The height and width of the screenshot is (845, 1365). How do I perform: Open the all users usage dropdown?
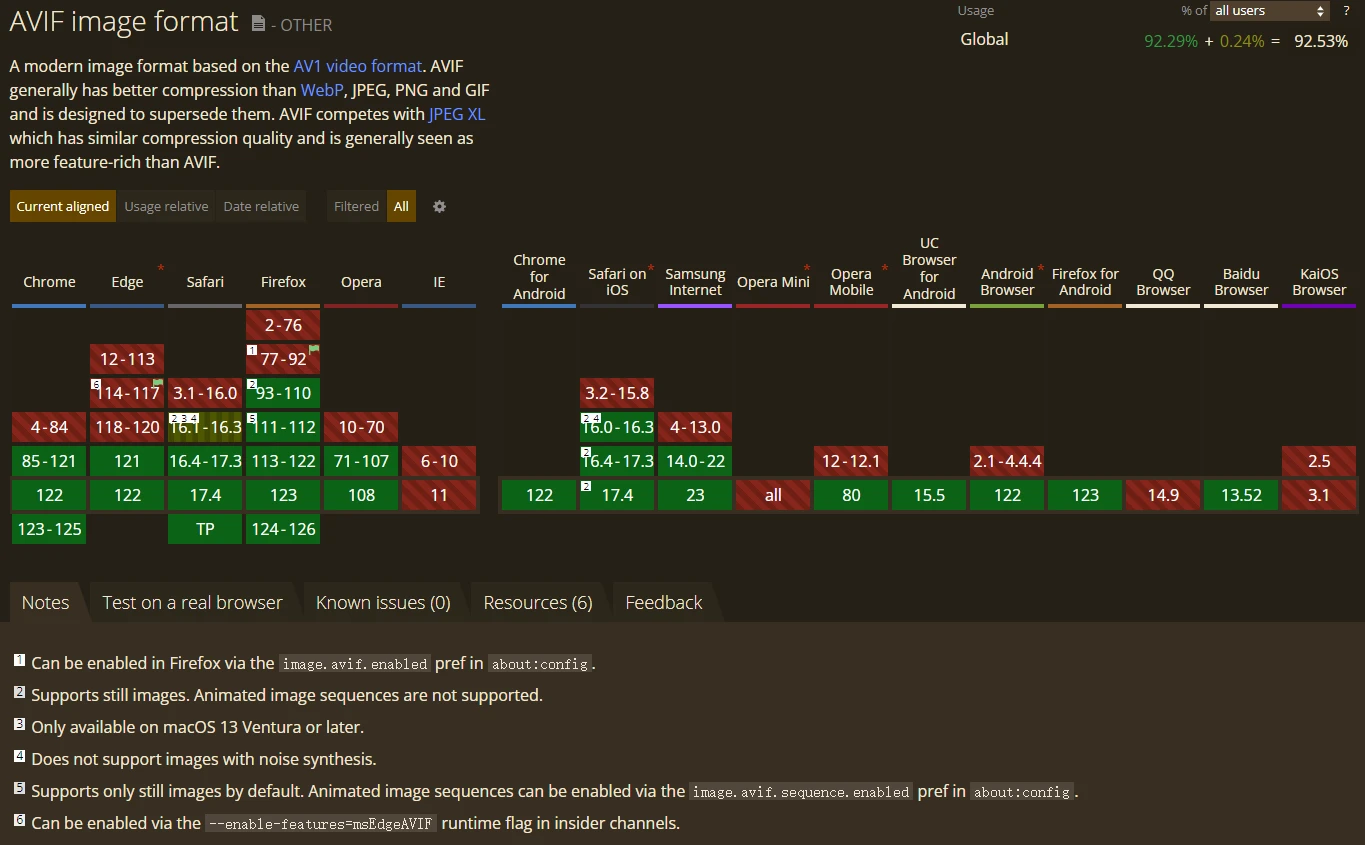[1269, 11]
